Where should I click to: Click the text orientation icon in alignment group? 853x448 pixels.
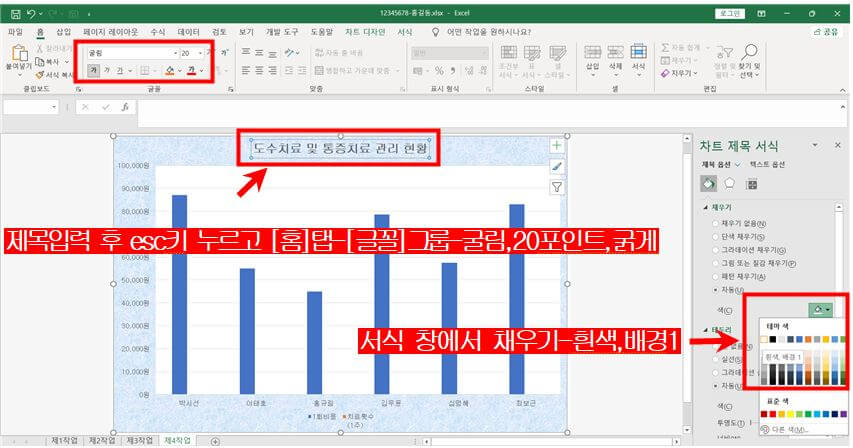[x=289, y=53]
